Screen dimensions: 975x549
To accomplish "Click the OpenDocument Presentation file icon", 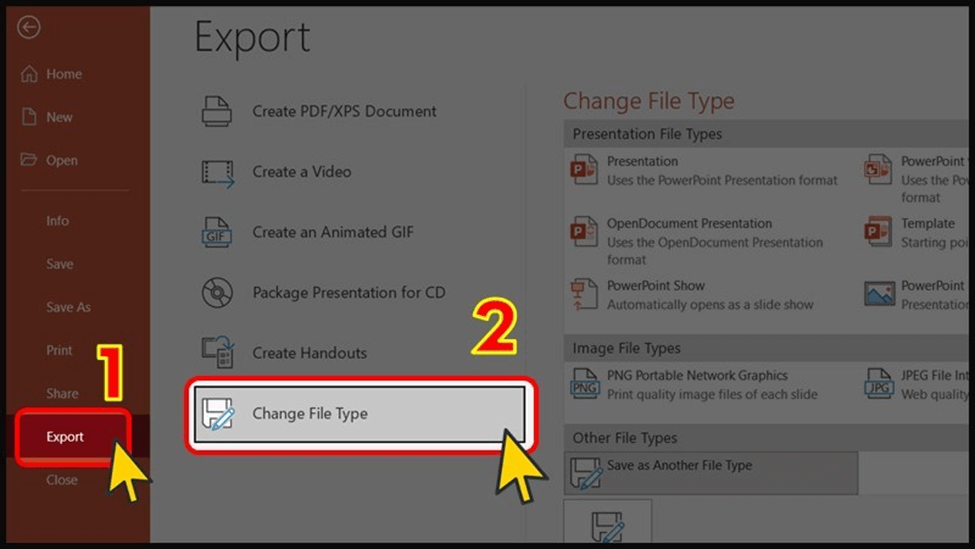I will [x=583, y=231].
